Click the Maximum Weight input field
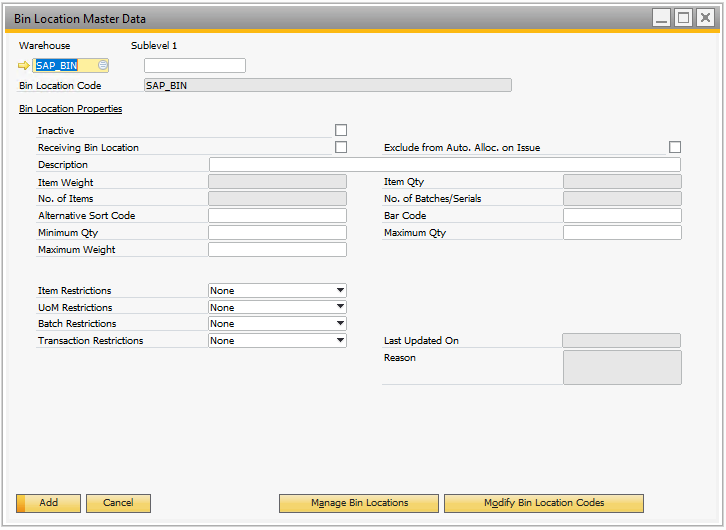 (x=277, y=250)
